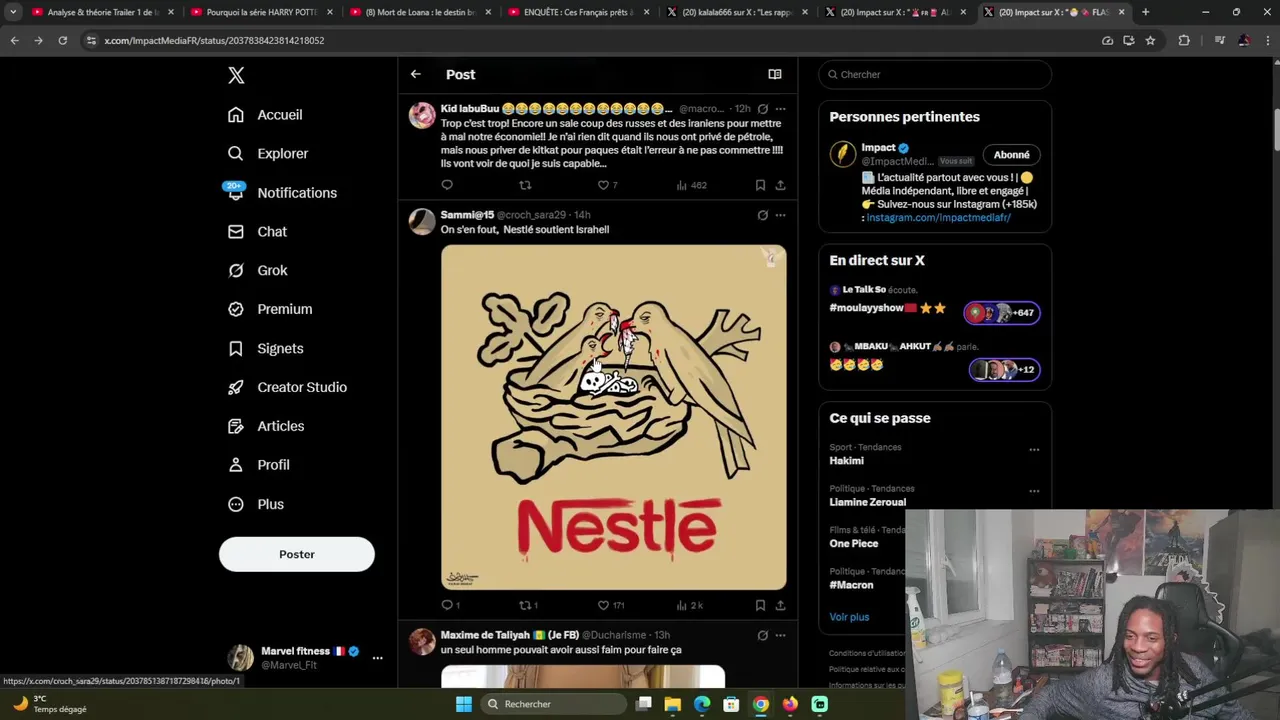The height and width of the screenshot is (720, 1280).
Task: Open Explorer in sidebar
Action: click(x=268, y=154)
